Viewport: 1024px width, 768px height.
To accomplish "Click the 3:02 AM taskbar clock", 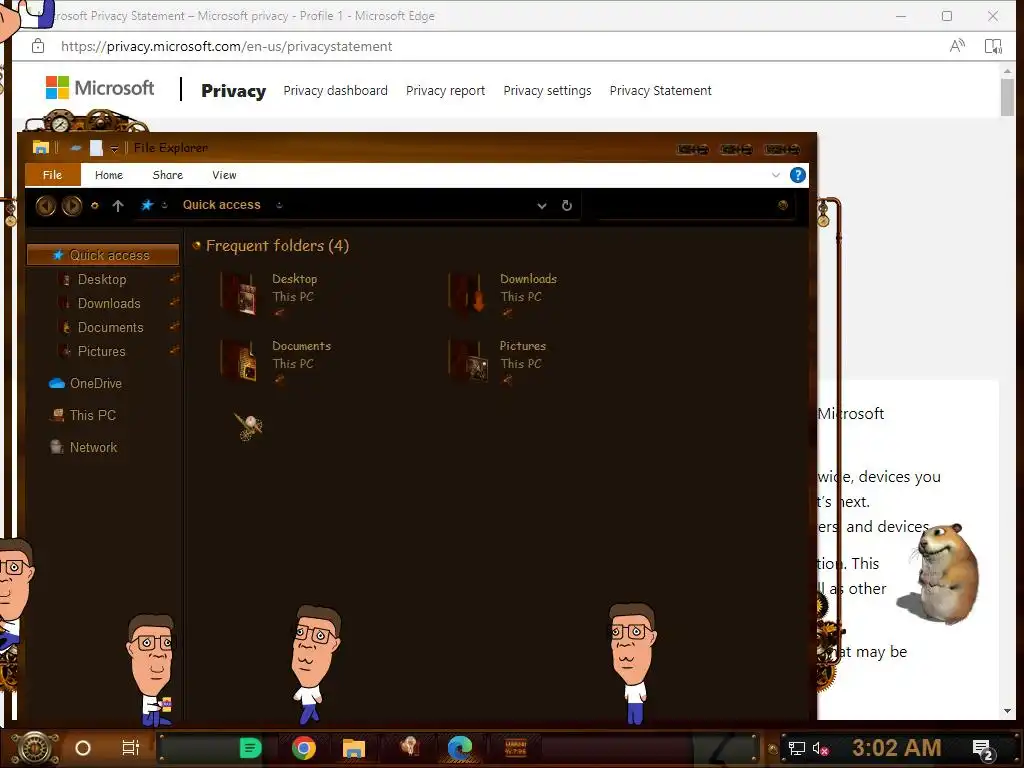I will 896,748.
